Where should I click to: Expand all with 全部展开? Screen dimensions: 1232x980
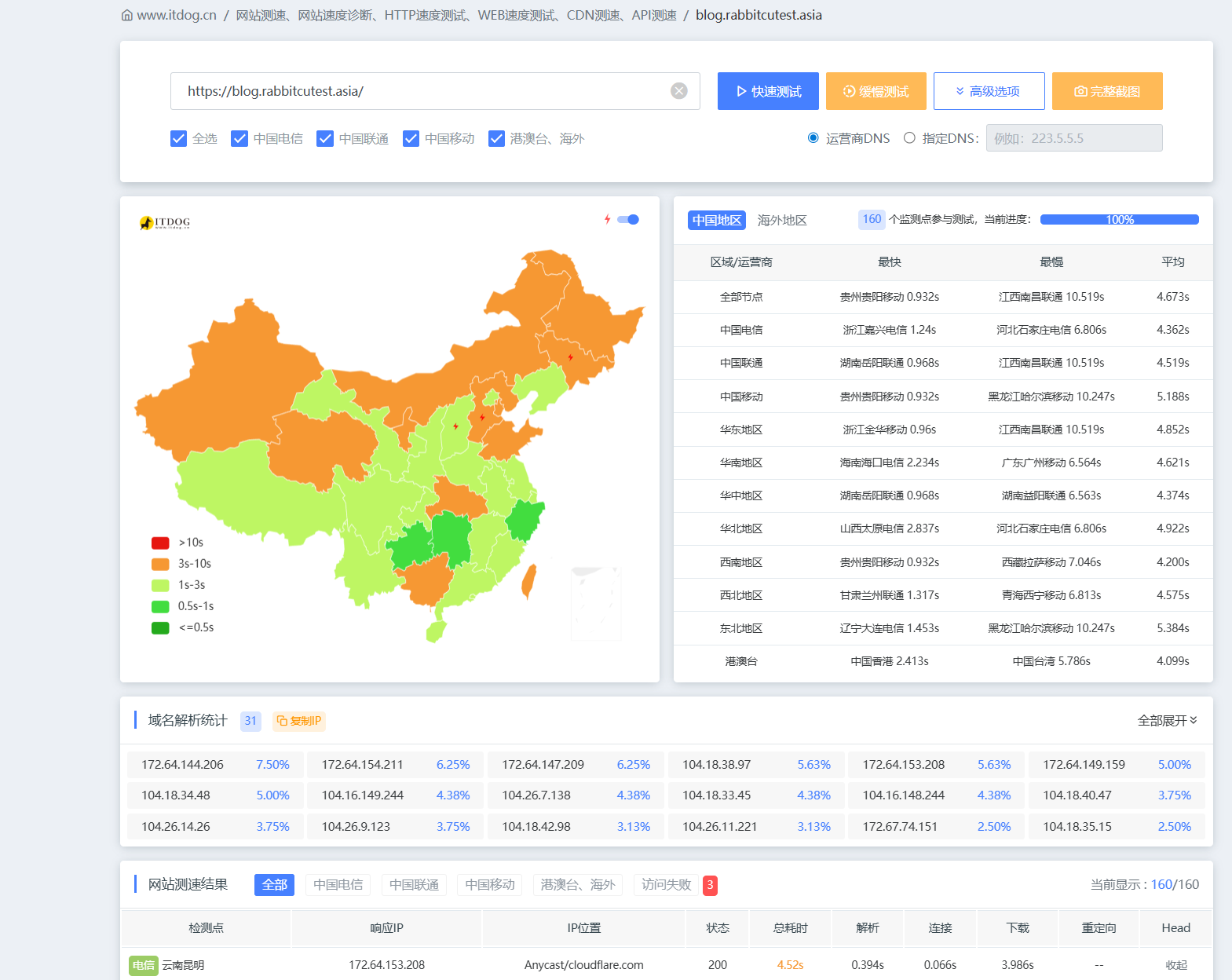point(1167,721)
